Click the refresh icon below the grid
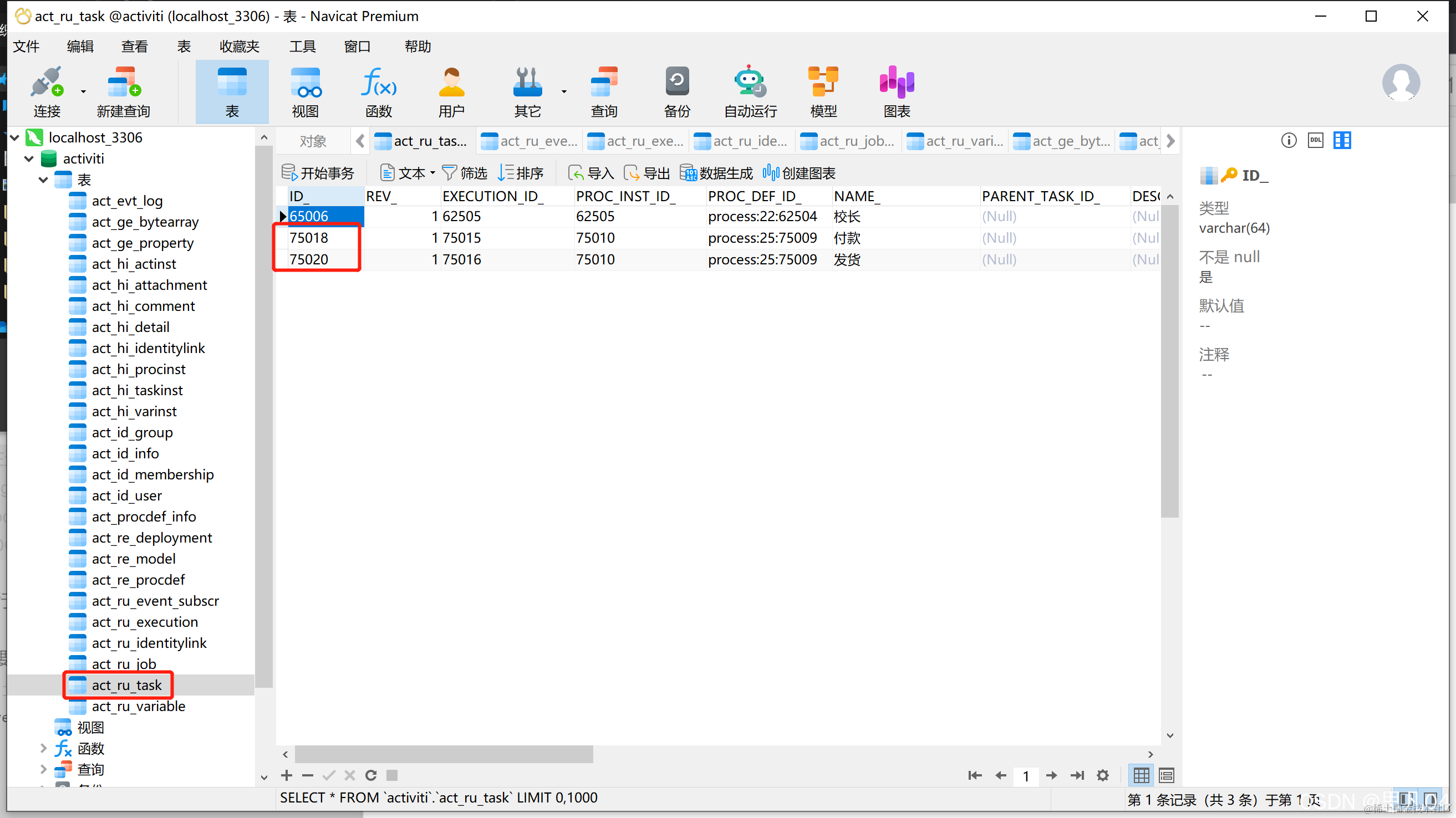Image resolution: width=1456 pixels, height=818 pixels. coord(371,776)
